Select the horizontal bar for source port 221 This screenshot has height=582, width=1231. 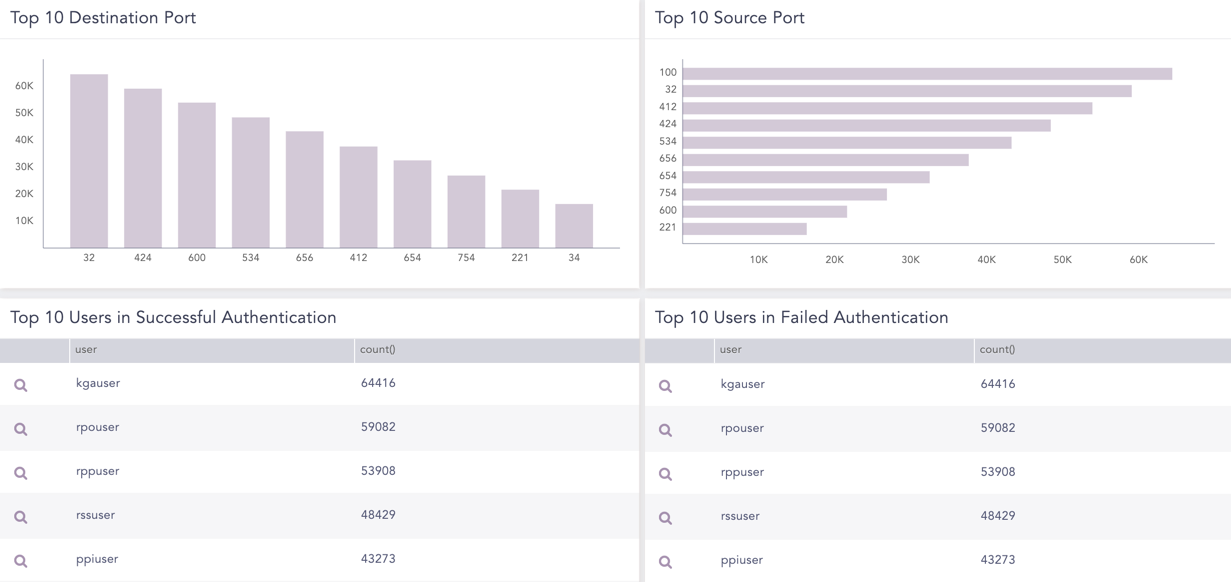pyautogui.click(x=745, y=229)
